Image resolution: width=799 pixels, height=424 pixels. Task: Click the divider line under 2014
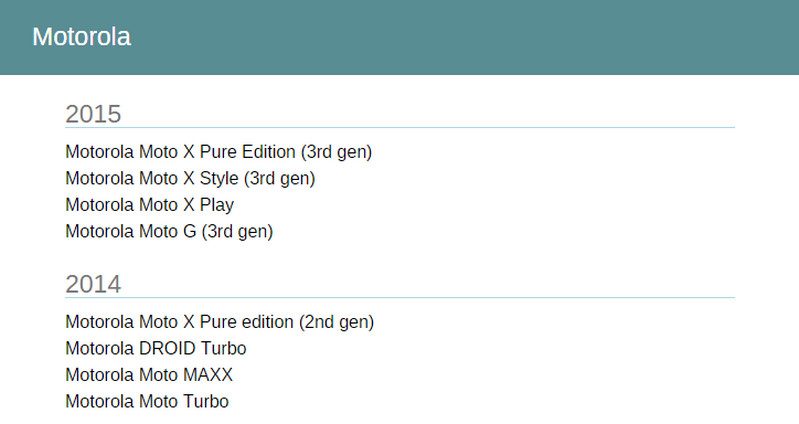pos(400,298)
